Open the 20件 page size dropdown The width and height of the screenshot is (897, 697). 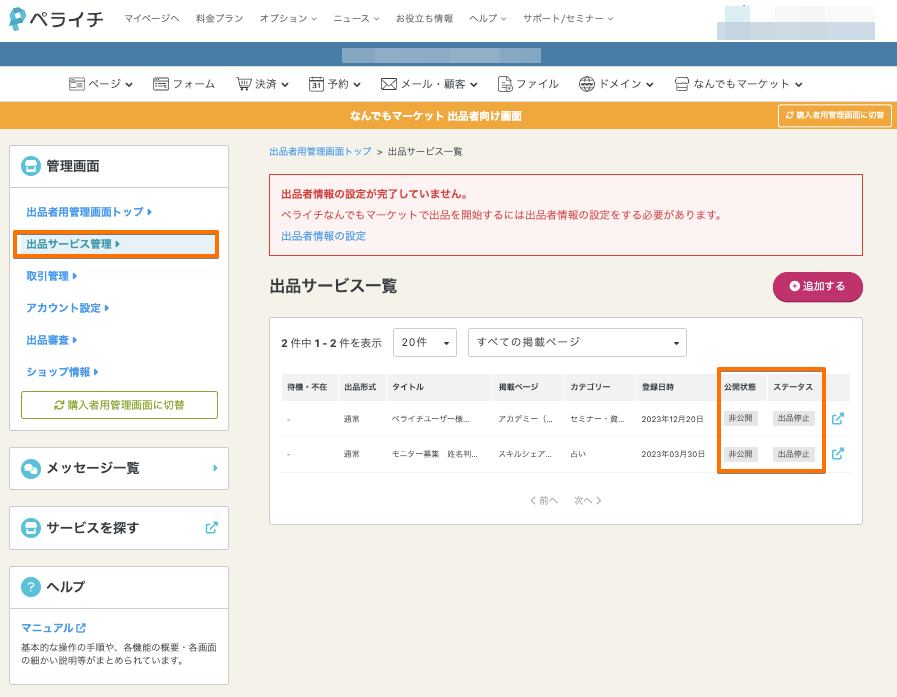[425, 342]
